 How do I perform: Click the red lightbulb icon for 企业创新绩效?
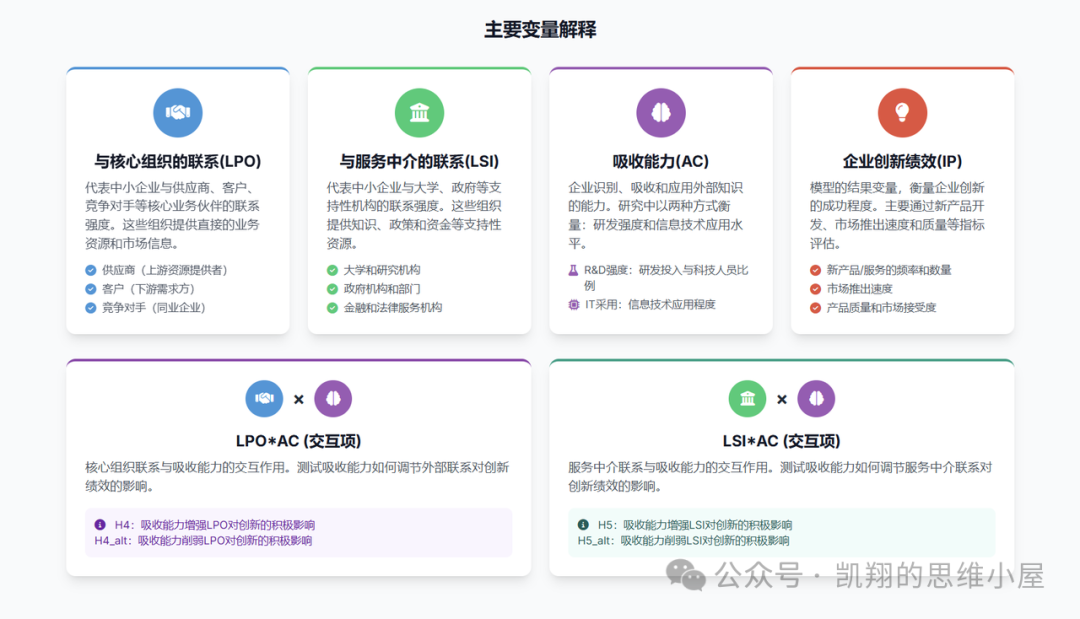(x=901, y=112)
